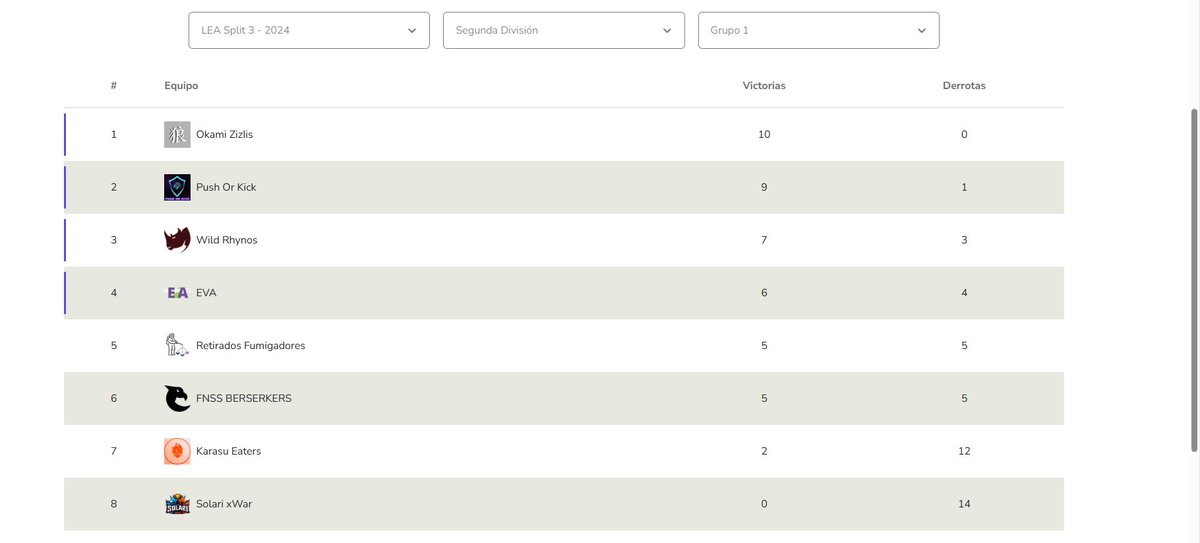Viewport: 1200px width, 543px height.
Task: Click the Okami Zizlis team logo
Action: (177, 135)
